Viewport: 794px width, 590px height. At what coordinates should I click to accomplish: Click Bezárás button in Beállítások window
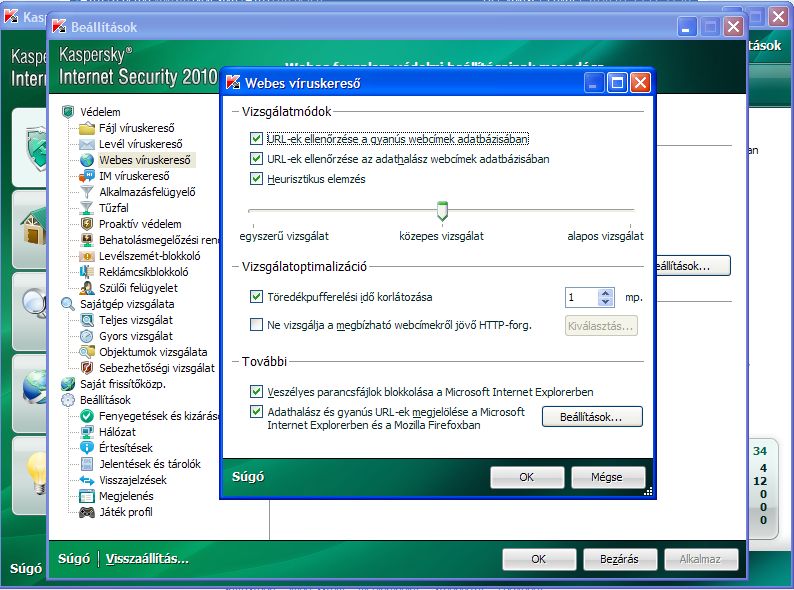(619, 559)
